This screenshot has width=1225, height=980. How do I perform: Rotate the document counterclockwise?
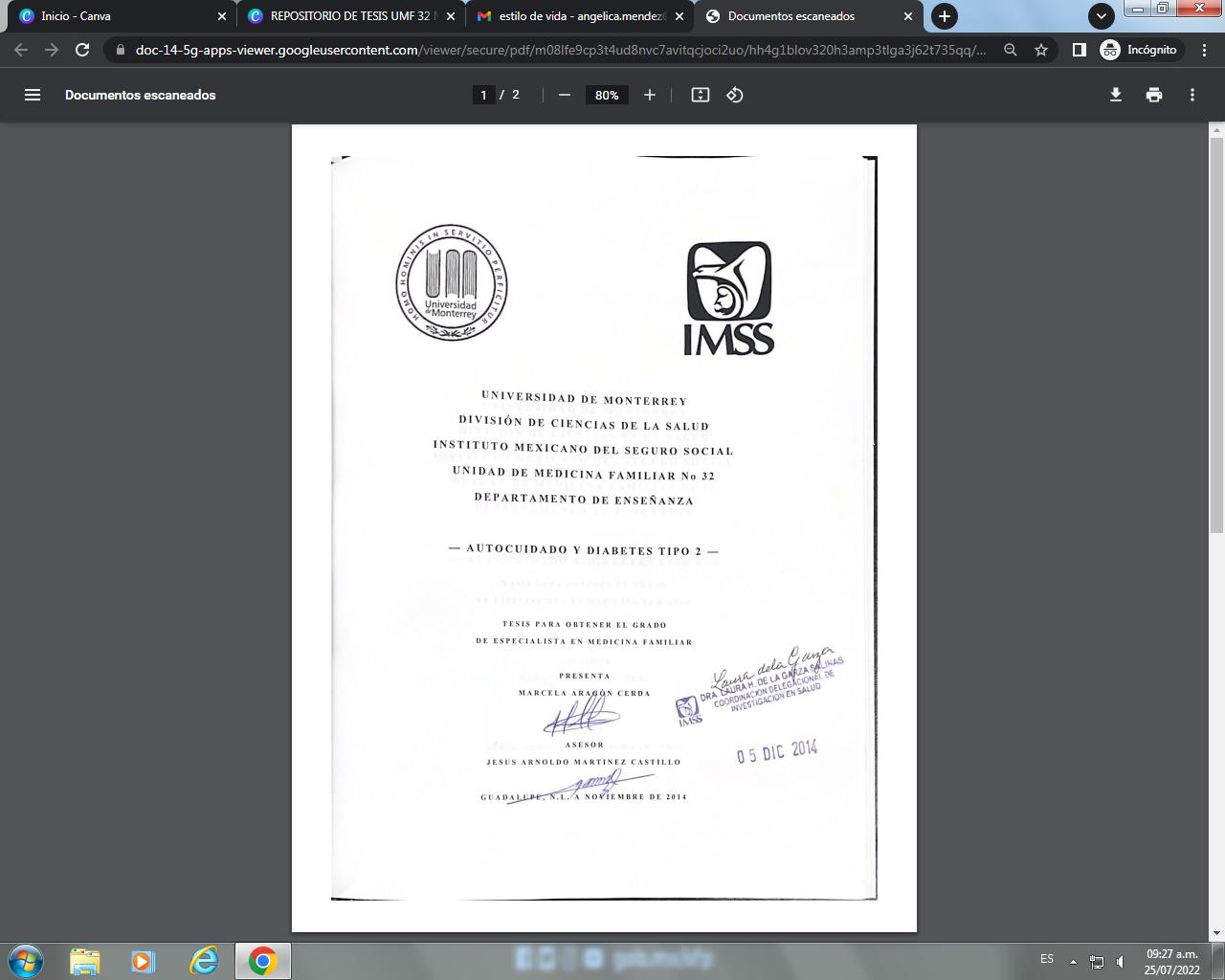point(735,95)
